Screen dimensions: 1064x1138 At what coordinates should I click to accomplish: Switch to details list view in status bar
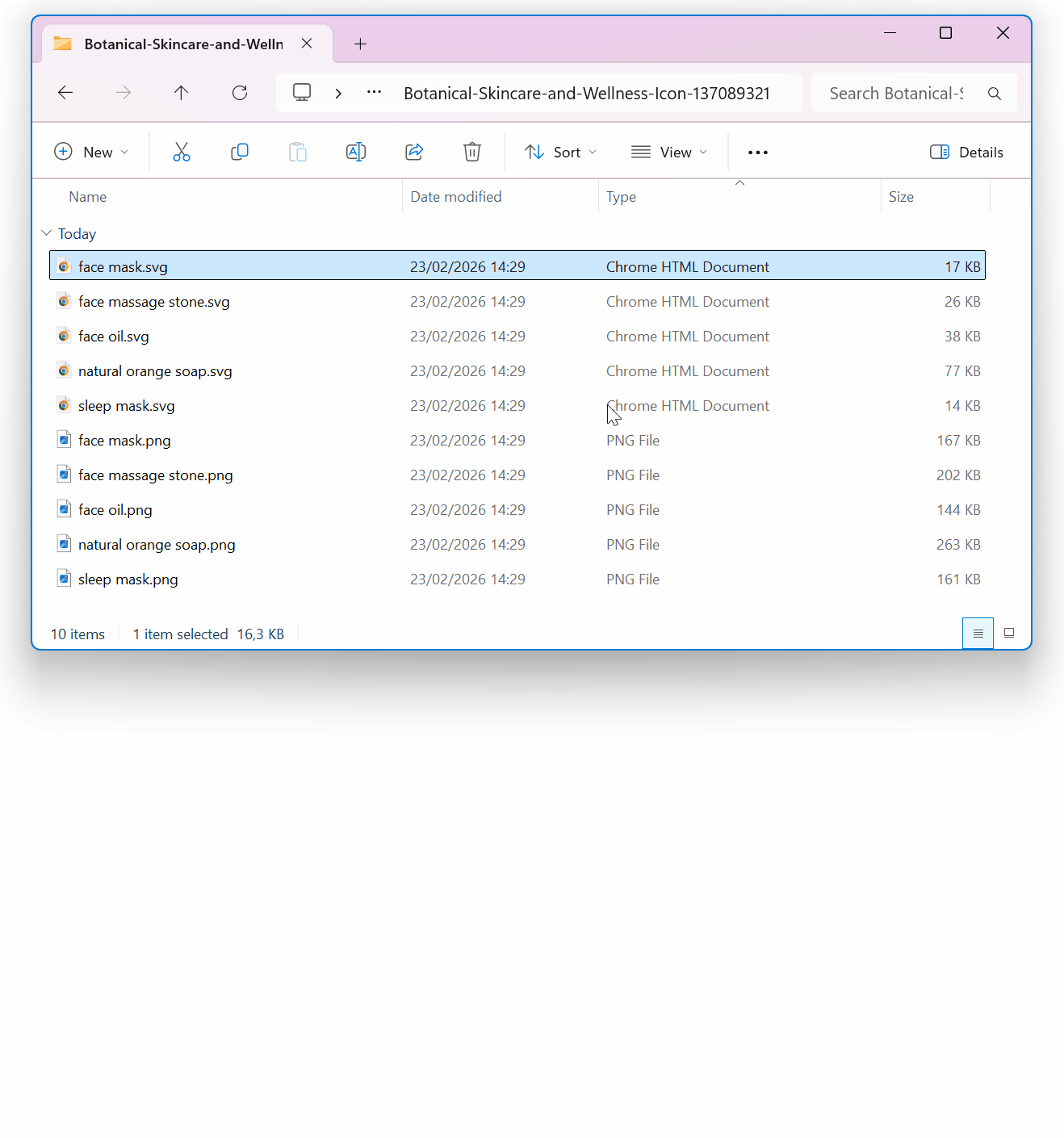978,634
